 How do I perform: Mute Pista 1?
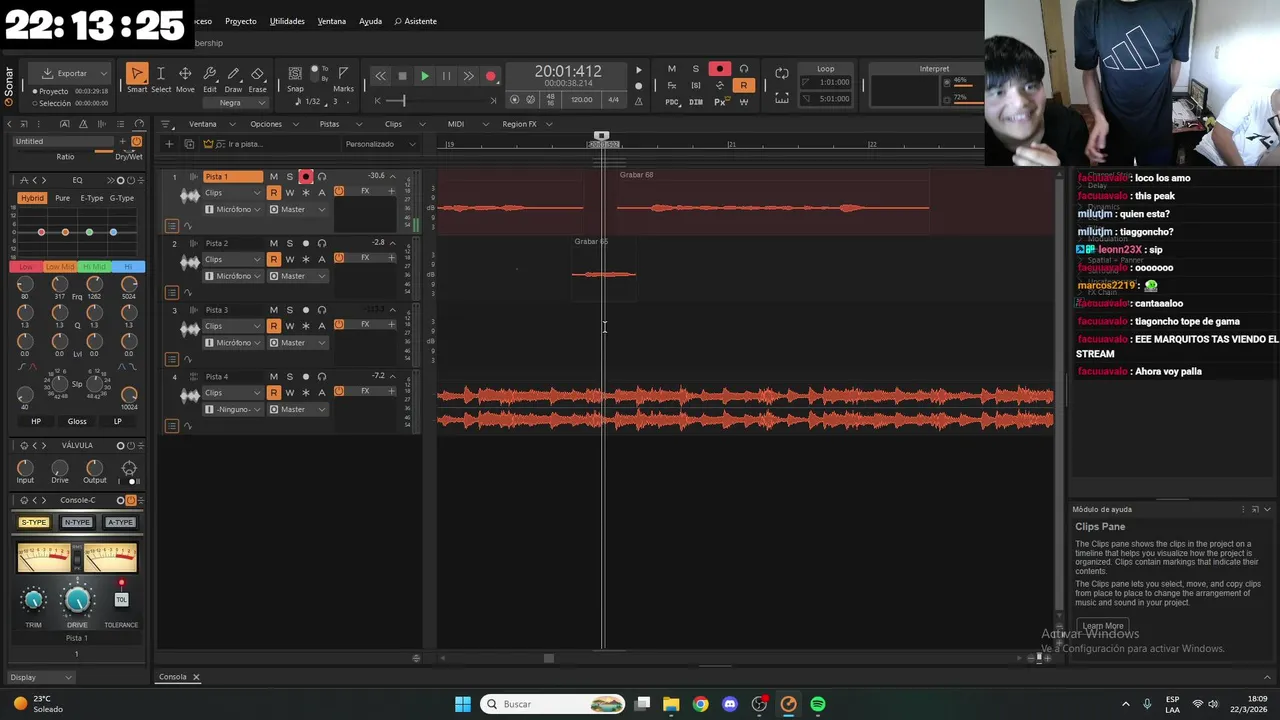coord(274,177)
